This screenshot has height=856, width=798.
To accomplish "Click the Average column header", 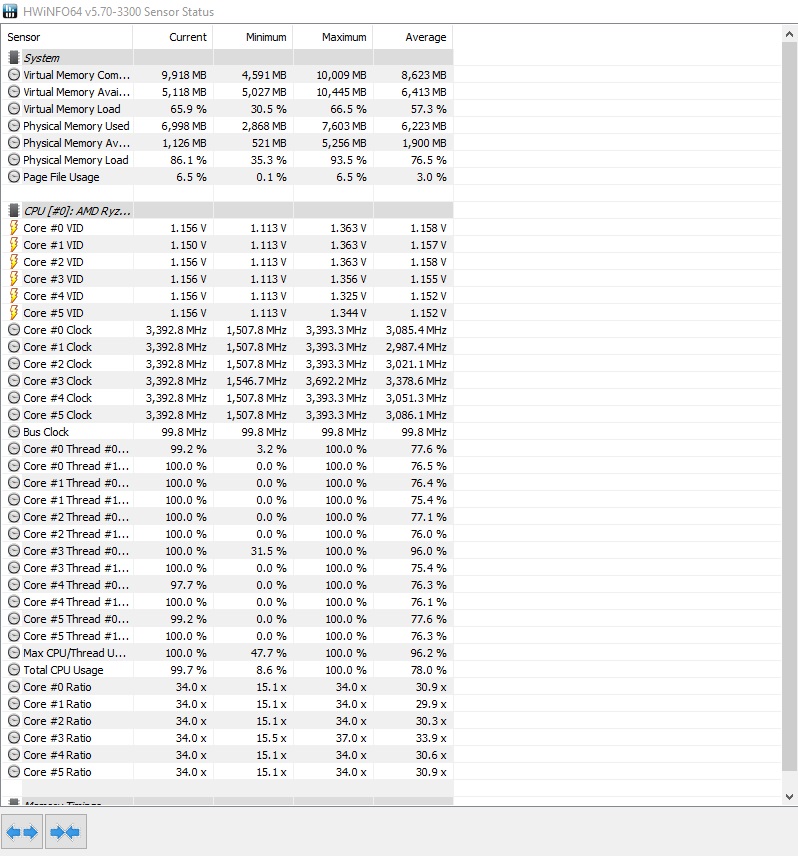I will pyautogui.click(x=413, y=37).
